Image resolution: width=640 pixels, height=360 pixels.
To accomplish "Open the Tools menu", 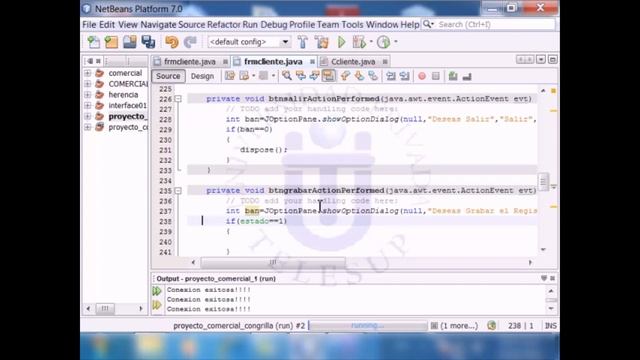I will pos(352,25).
